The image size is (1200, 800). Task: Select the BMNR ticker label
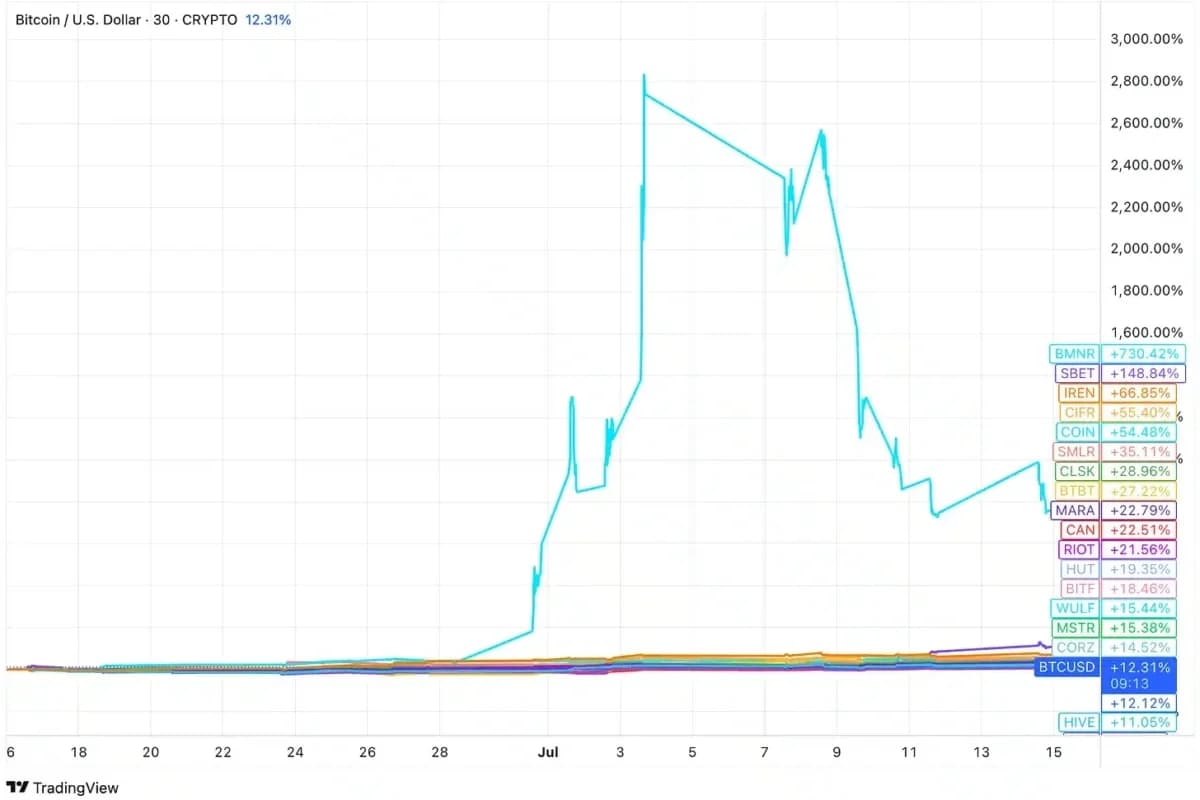point(1075,354)
